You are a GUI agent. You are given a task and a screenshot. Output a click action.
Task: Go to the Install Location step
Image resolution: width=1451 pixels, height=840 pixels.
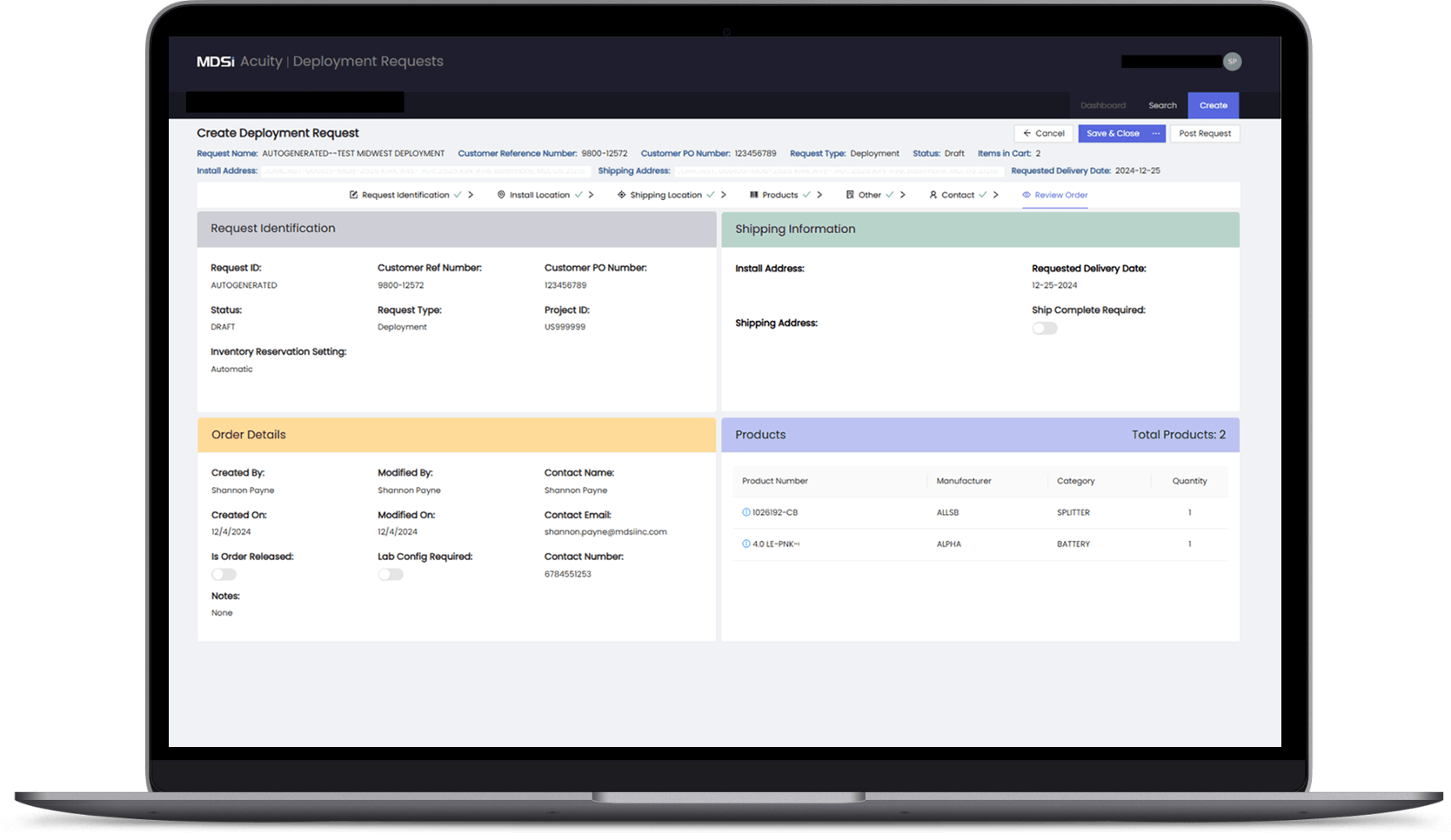click(539, 195)
